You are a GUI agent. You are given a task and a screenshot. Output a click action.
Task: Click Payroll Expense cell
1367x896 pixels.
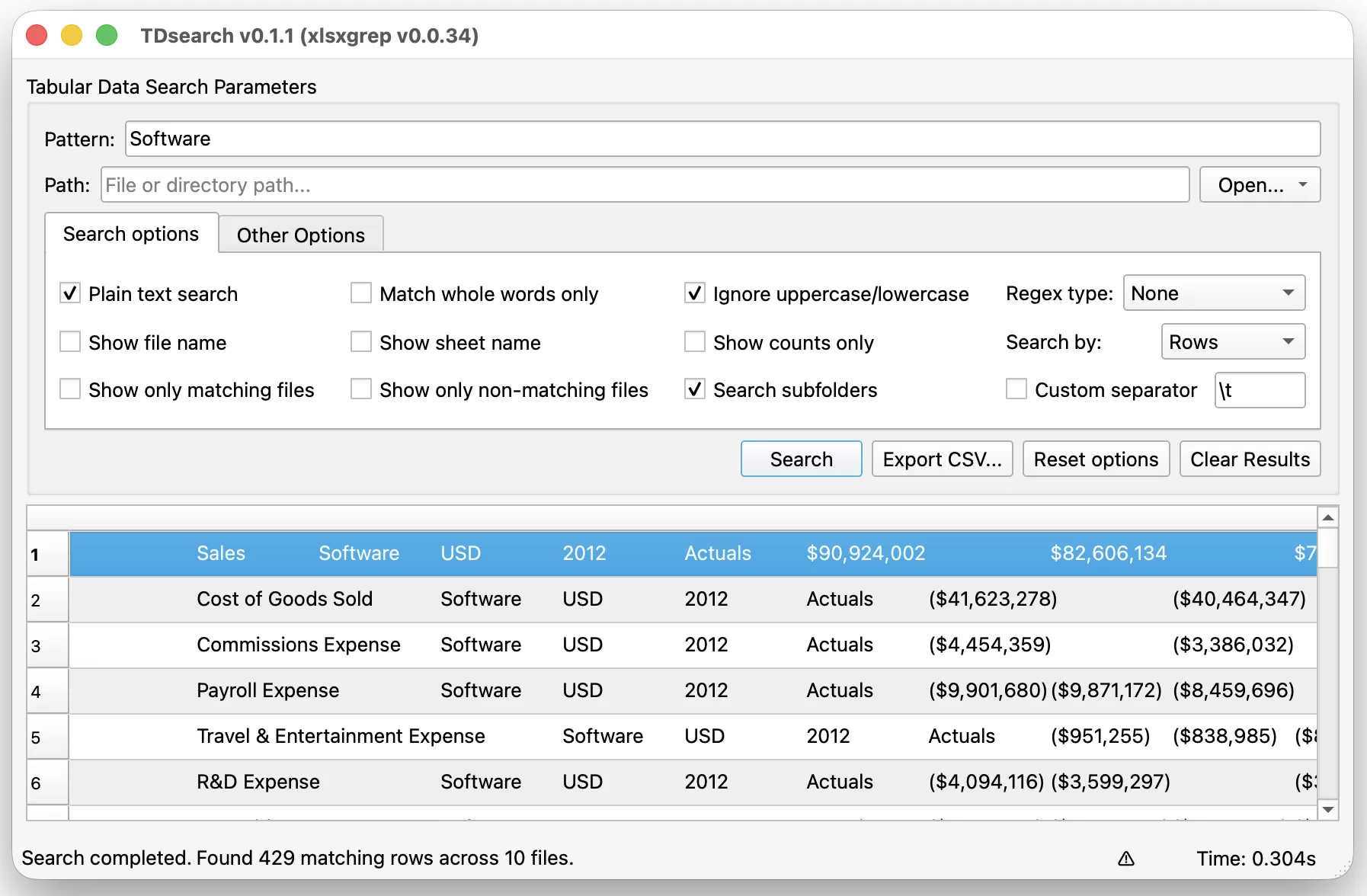click(x=268, y=690)
